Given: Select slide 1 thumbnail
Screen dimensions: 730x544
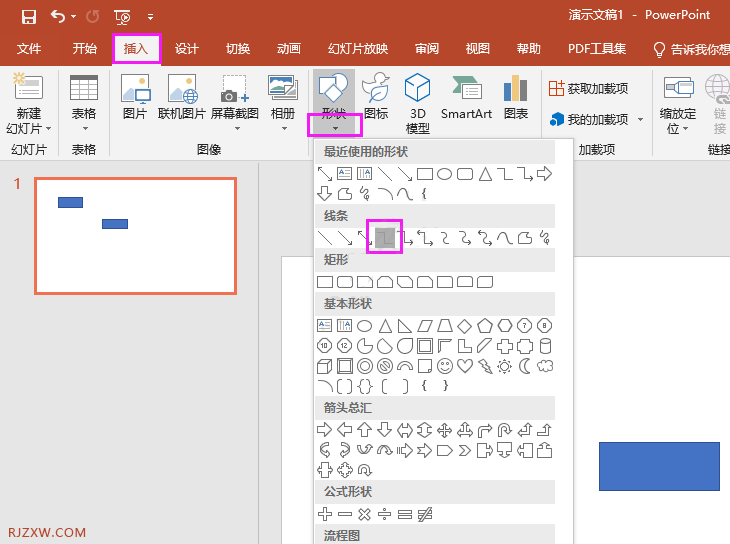Looking at the screenshot, I should pyautogui.click(x=135, y=236).
